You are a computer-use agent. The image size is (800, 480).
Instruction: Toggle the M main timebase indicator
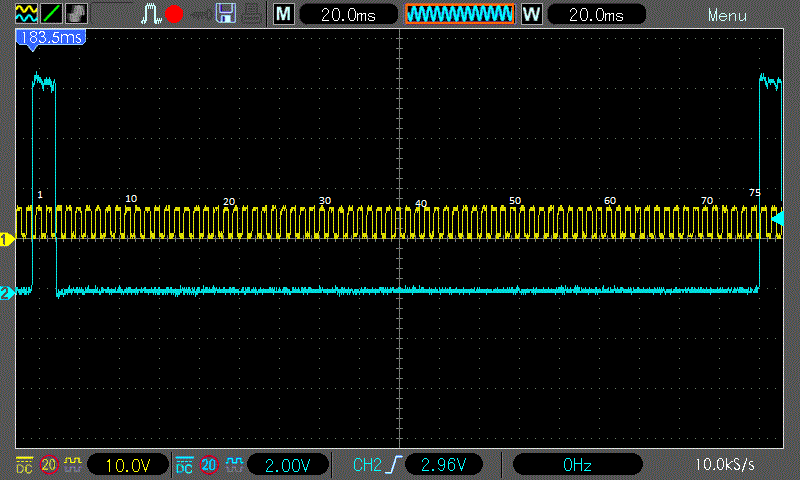[x=284, y=14]
